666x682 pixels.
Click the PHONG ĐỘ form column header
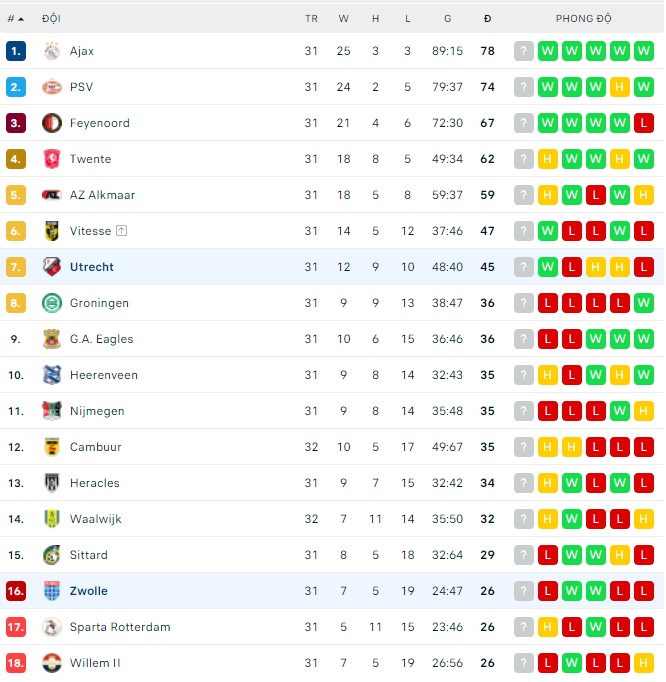coord(584,19)
